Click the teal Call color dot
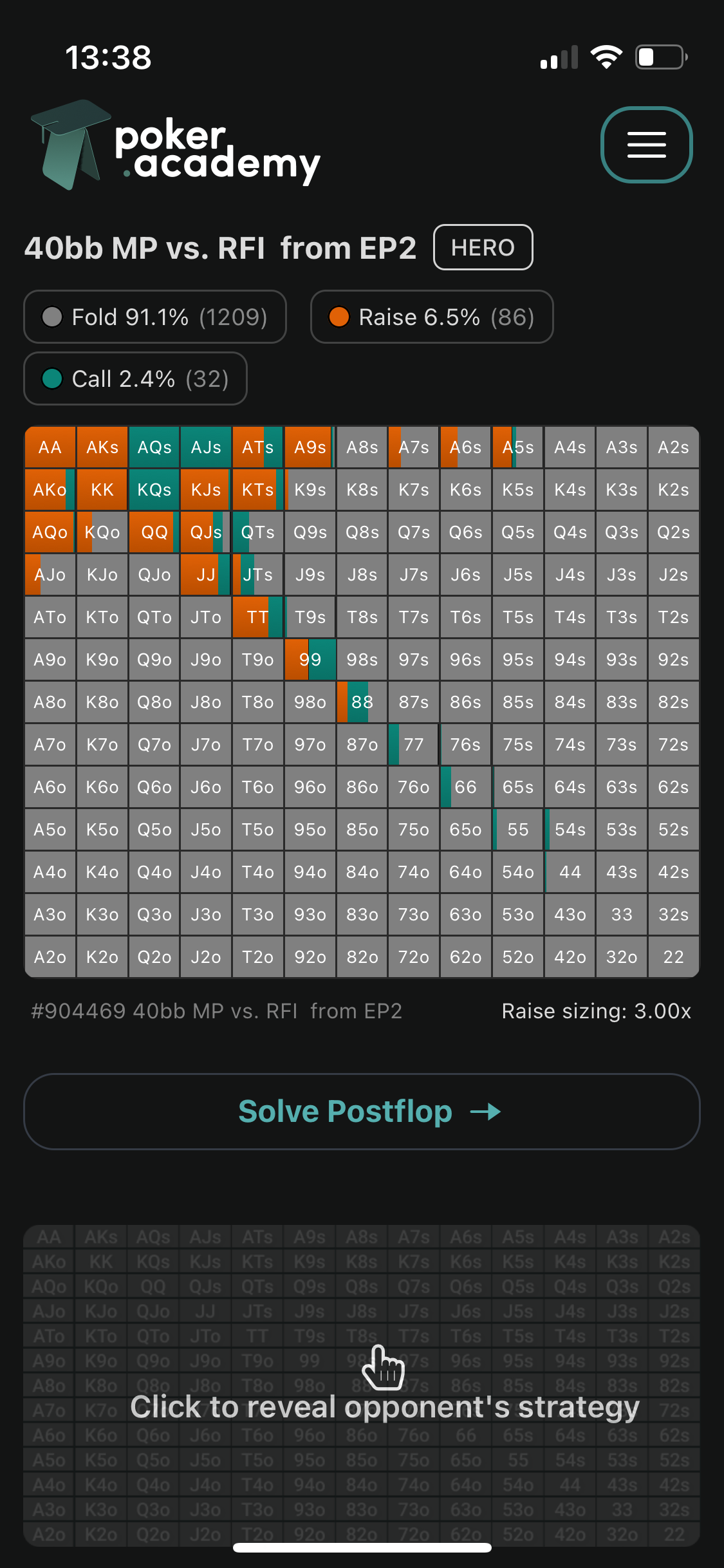Screen dimensions: 724x1568 pos(52,378)
